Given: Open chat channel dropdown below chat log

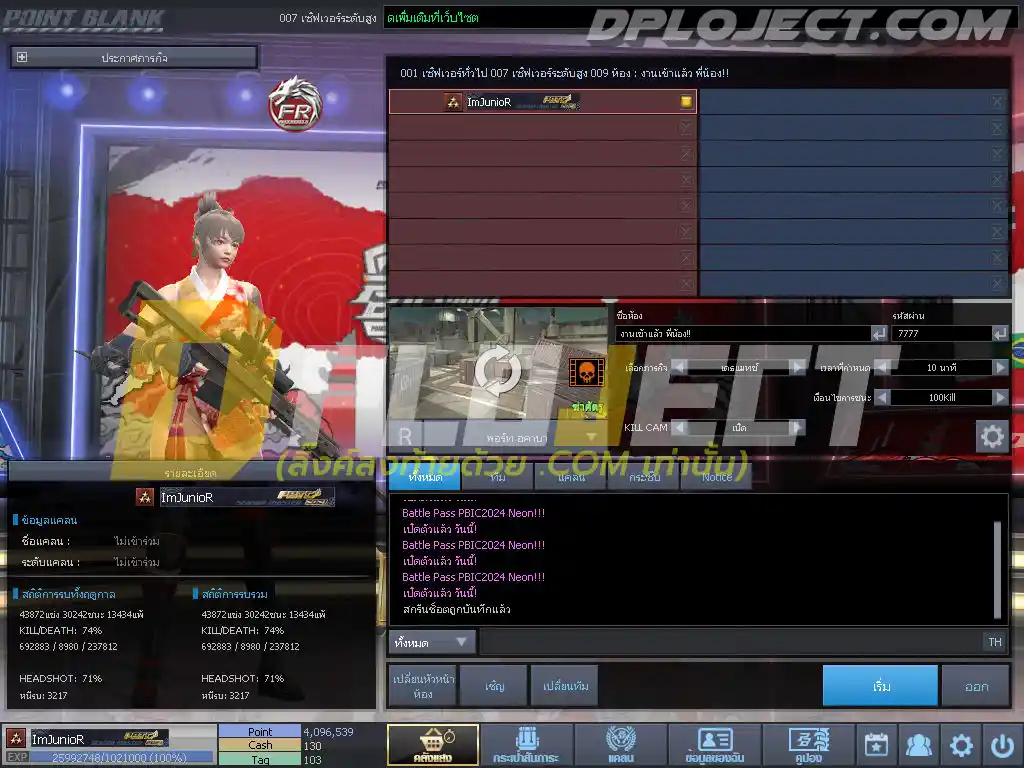Looking at the screenshot, I should click(x=432, y=643).
